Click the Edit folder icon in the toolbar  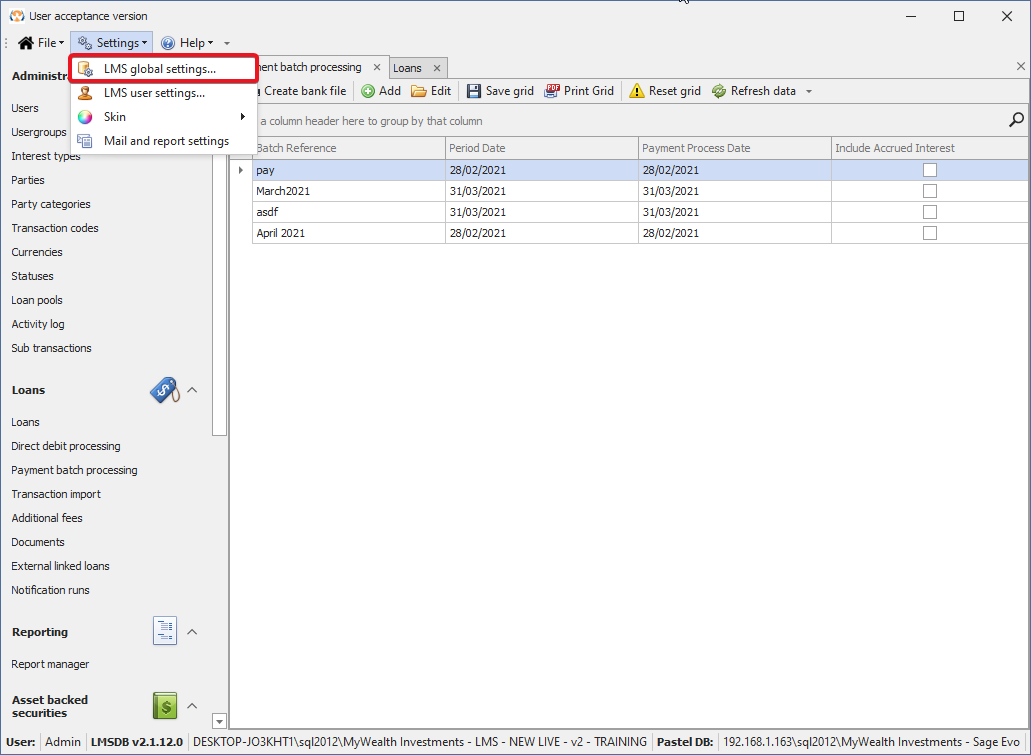[419, 91]
